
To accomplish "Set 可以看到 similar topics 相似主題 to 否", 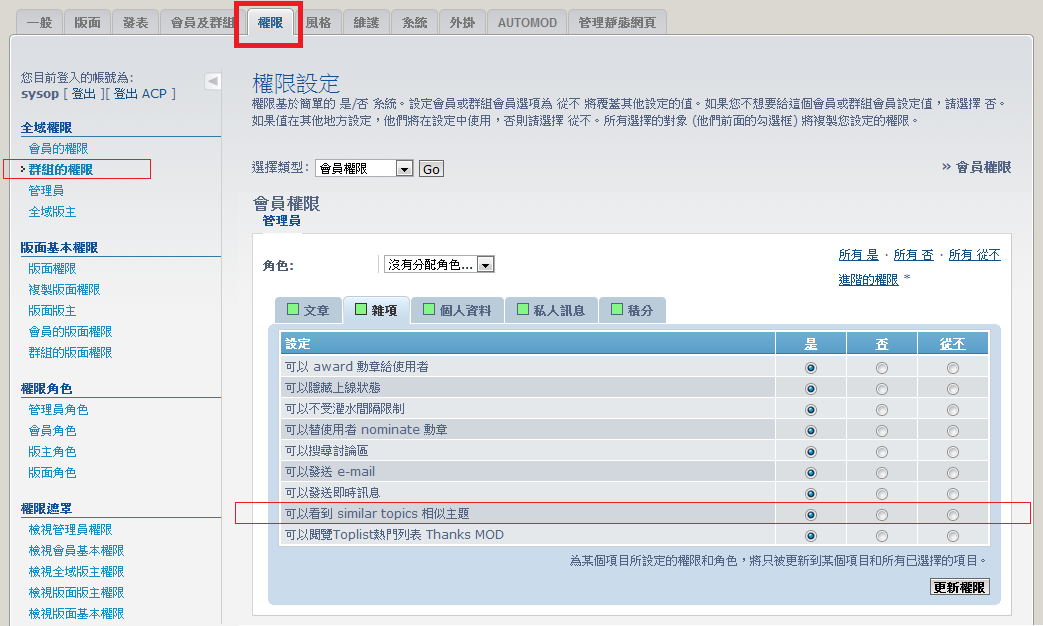I will click(x=881, y=515).
